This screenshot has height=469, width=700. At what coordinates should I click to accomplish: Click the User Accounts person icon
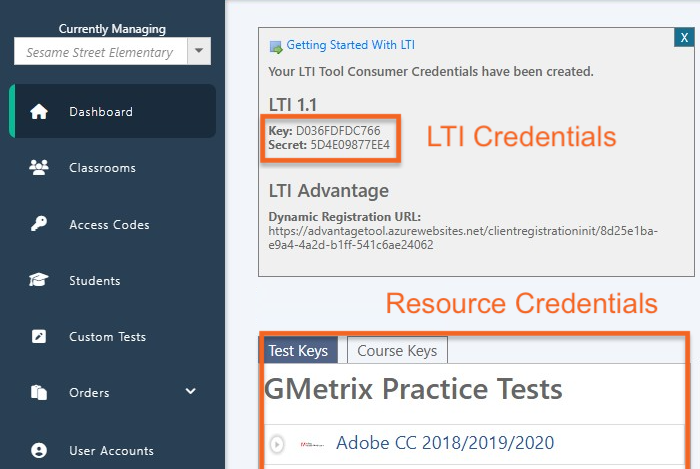39,450
